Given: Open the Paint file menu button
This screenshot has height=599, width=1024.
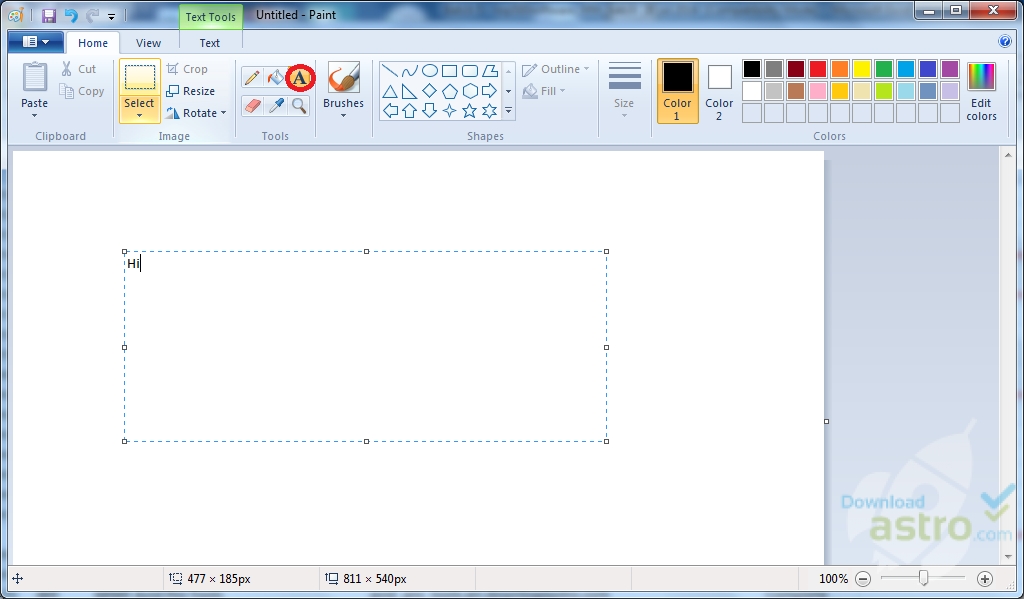Looking at the screenshot, I should (x=35, y=42).
